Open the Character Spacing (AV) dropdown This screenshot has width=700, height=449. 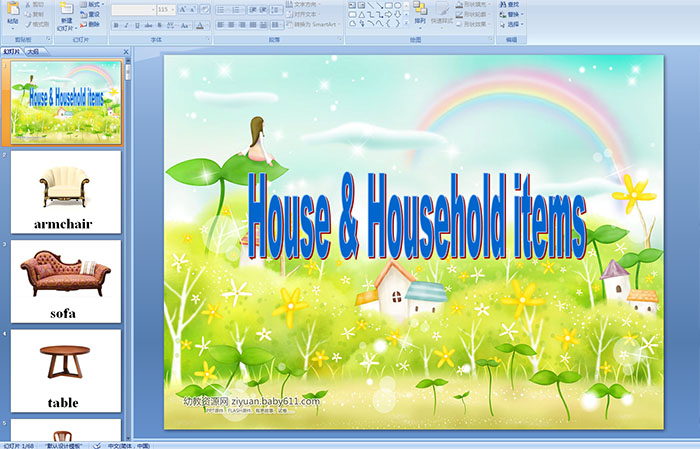click(171, 25)
